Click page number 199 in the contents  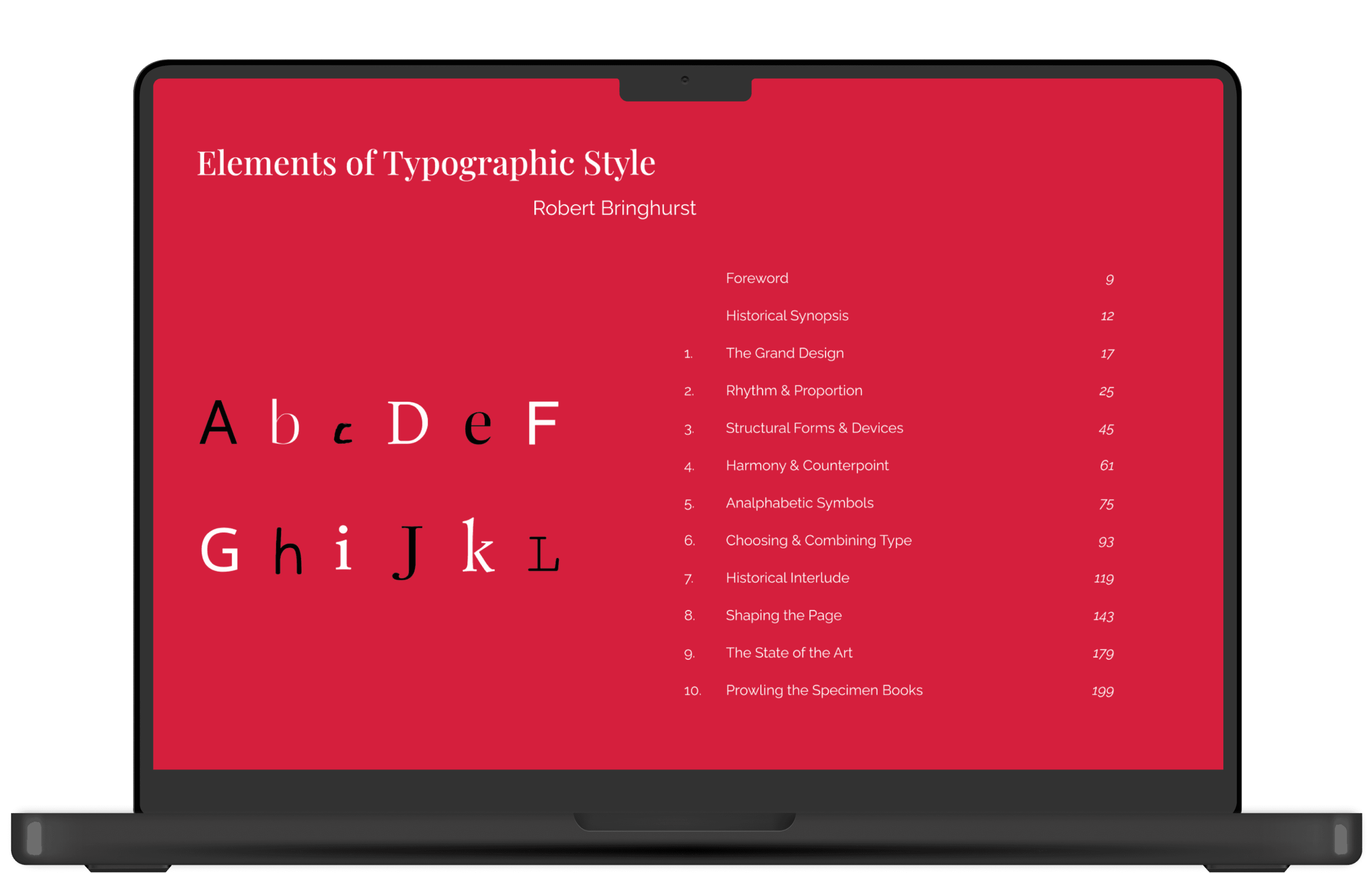point(1103,691)
